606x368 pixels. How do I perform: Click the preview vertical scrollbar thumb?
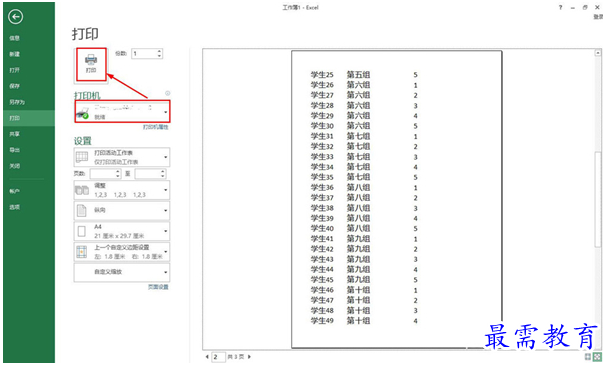[598, 199]
